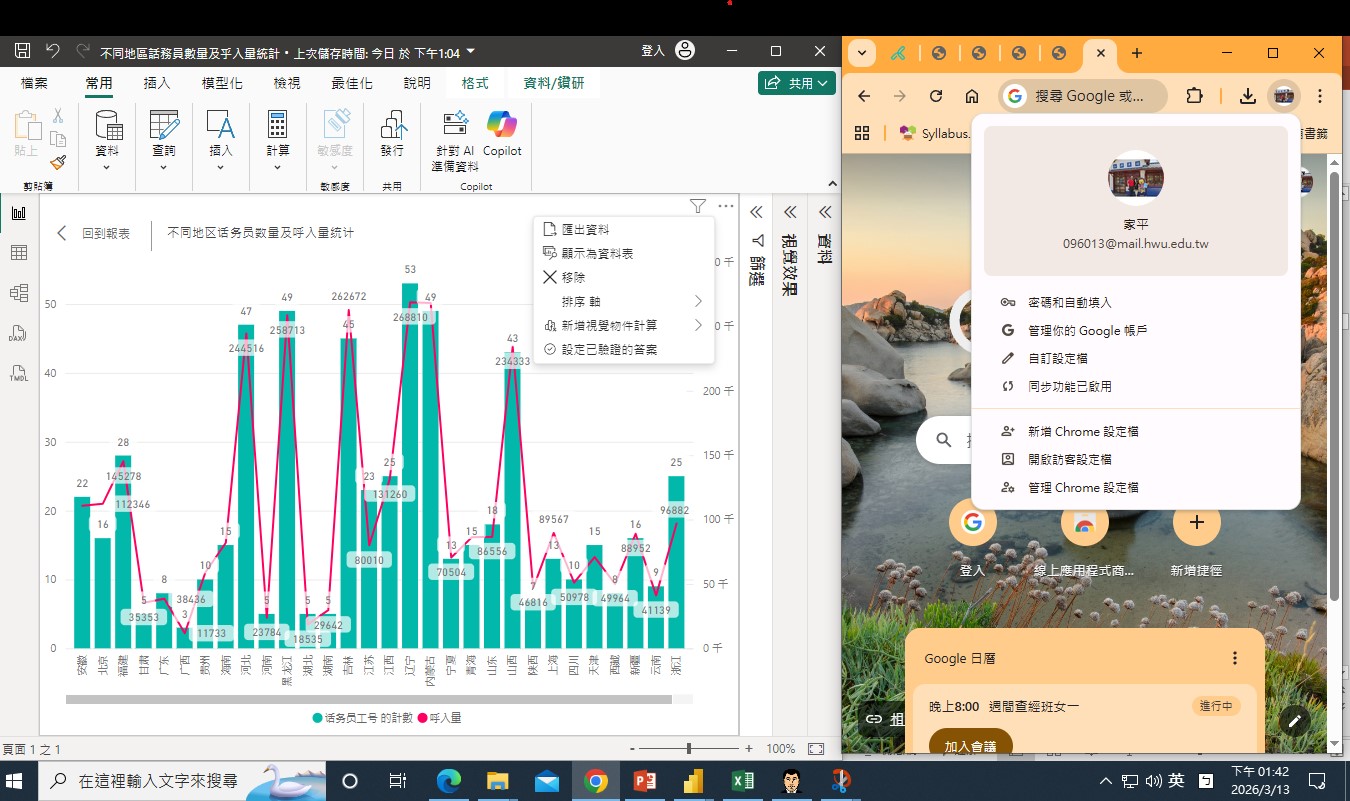Click the Copilot icon in ribbon

502,127
